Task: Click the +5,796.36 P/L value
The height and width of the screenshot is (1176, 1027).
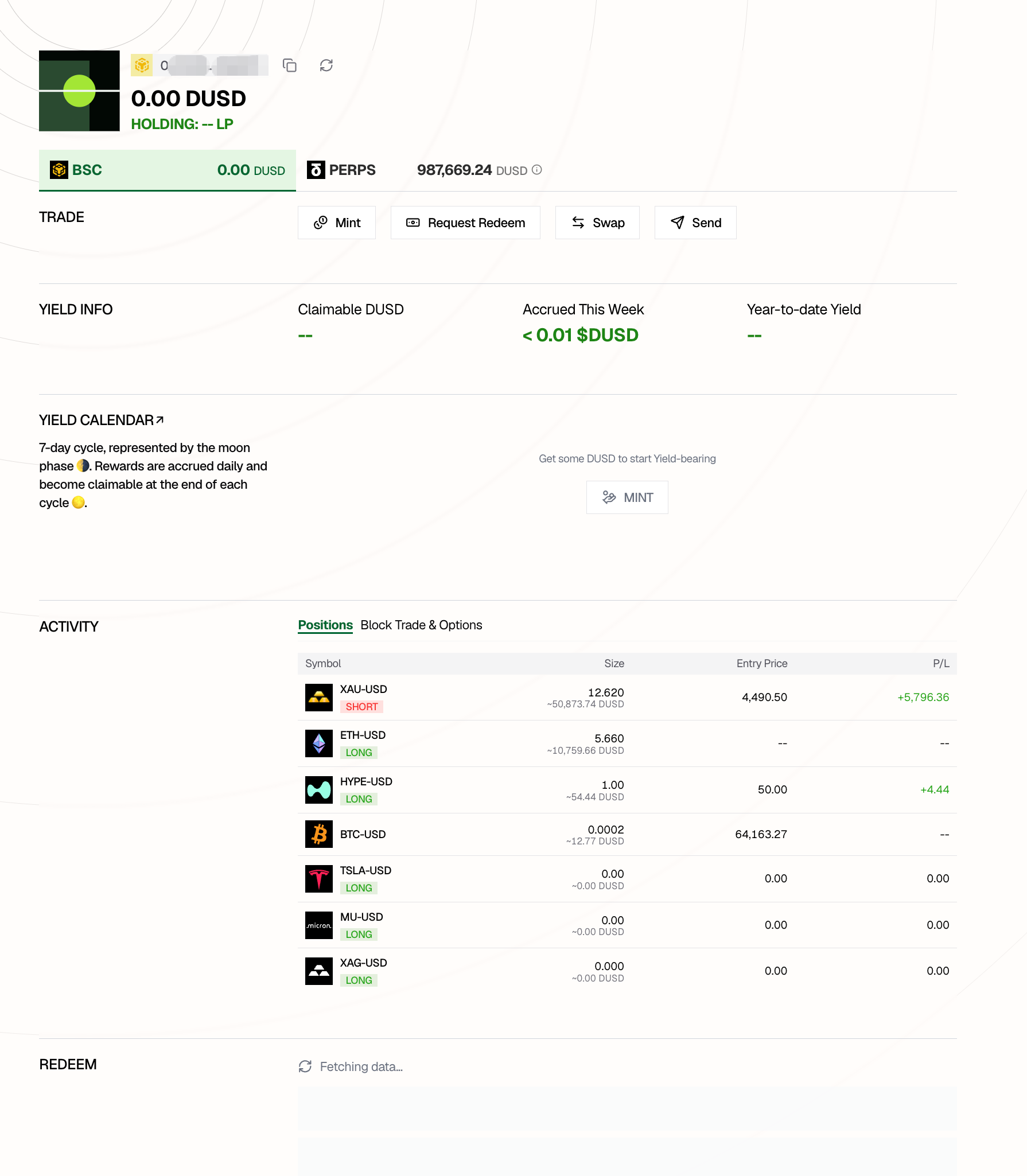Action: tap(923, 698)
